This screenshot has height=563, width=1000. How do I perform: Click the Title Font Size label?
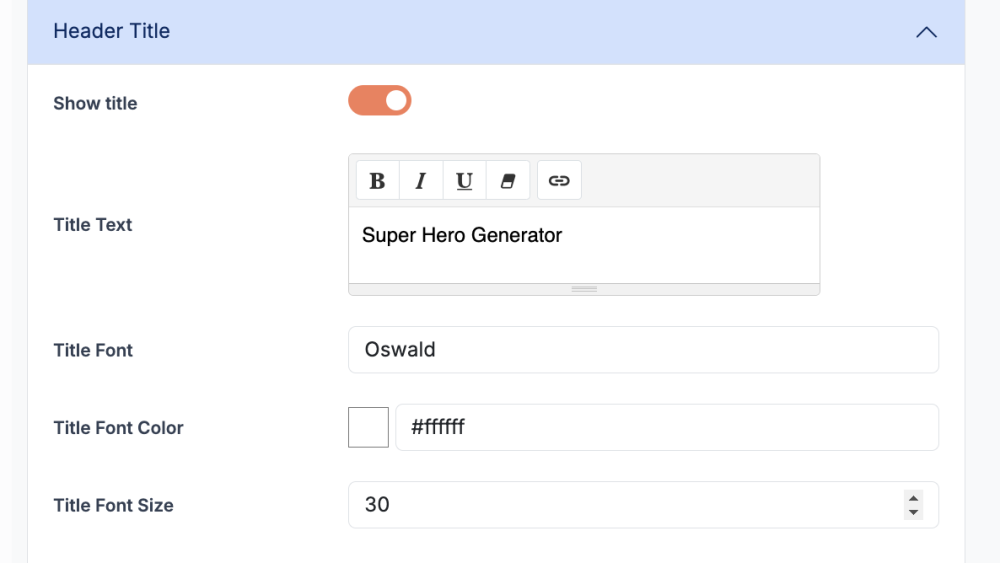[113, 506]
